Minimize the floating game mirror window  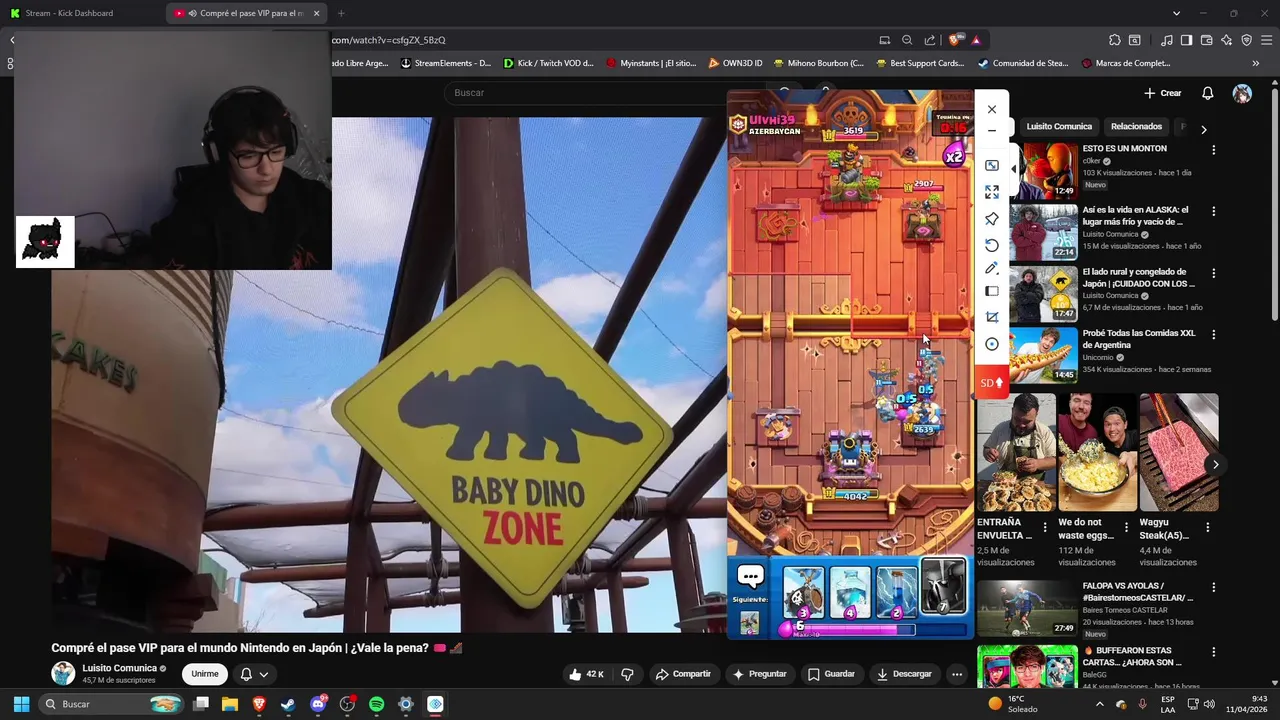point(992,131)
